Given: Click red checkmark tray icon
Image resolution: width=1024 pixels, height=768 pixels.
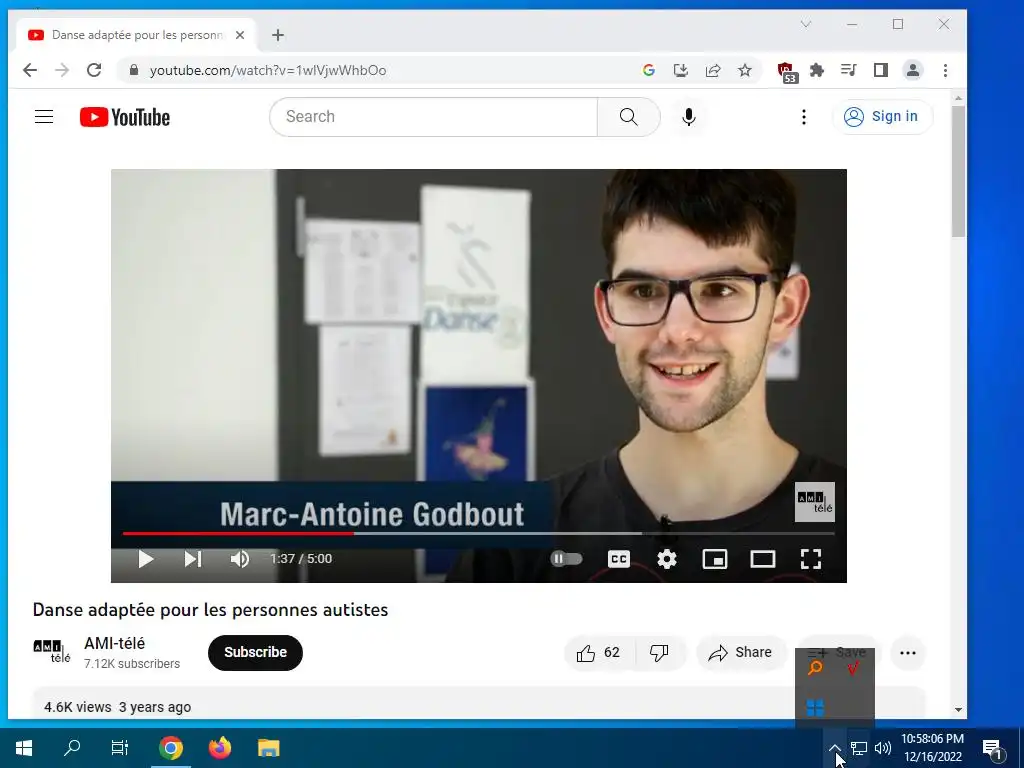Looking at the screenshot, I should [853, 667].
